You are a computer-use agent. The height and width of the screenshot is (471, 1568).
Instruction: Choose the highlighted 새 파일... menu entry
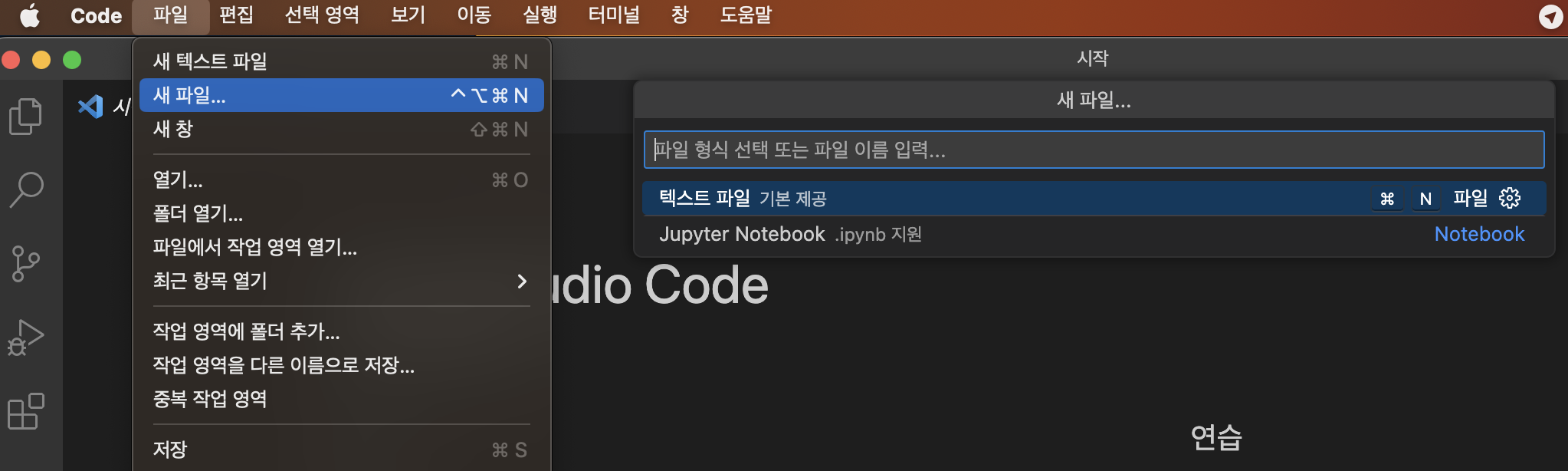pos(342,95)
